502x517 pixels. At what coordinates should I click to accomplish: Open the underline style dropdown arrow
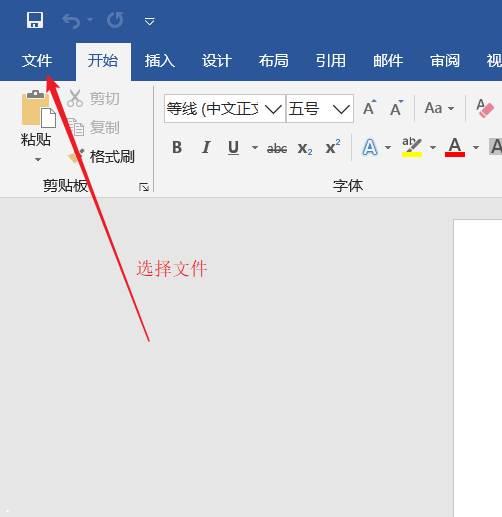pyautogui.click(x=255, y=147)
